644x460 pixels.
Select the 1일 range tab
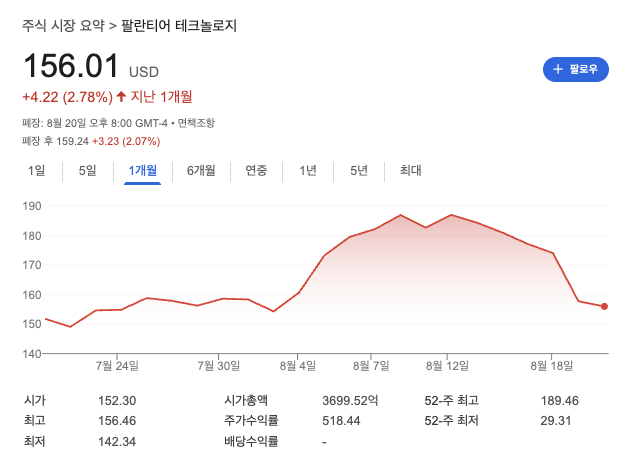(37, 170)
